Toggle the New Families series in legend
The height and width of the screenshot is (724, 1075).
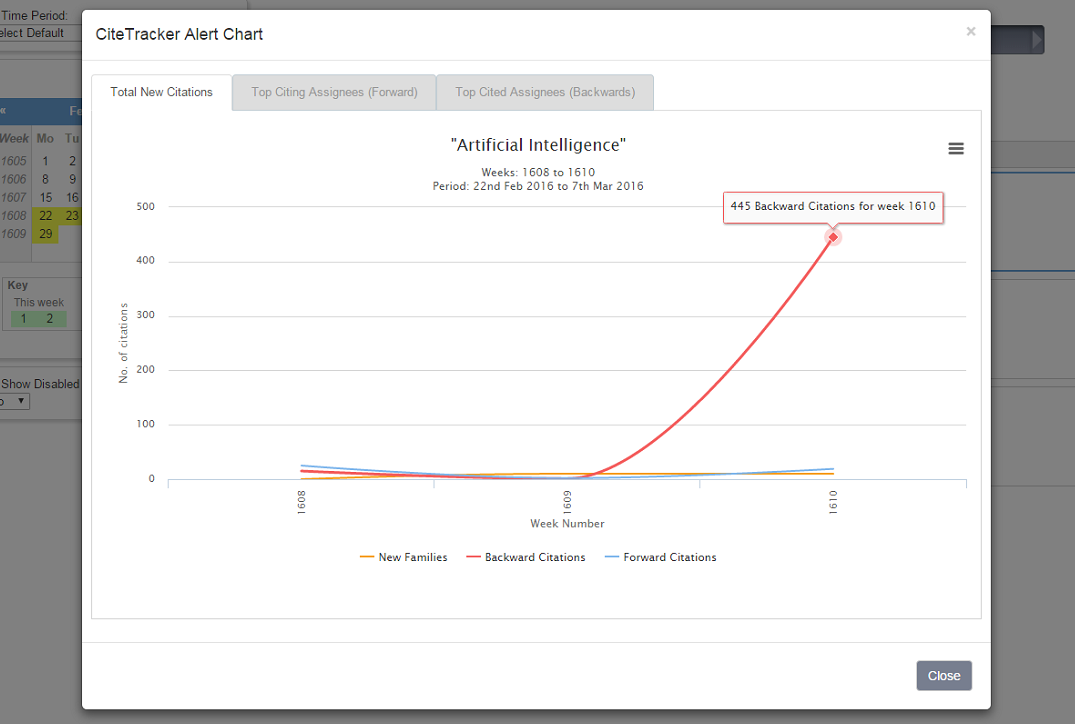point(403,557)
